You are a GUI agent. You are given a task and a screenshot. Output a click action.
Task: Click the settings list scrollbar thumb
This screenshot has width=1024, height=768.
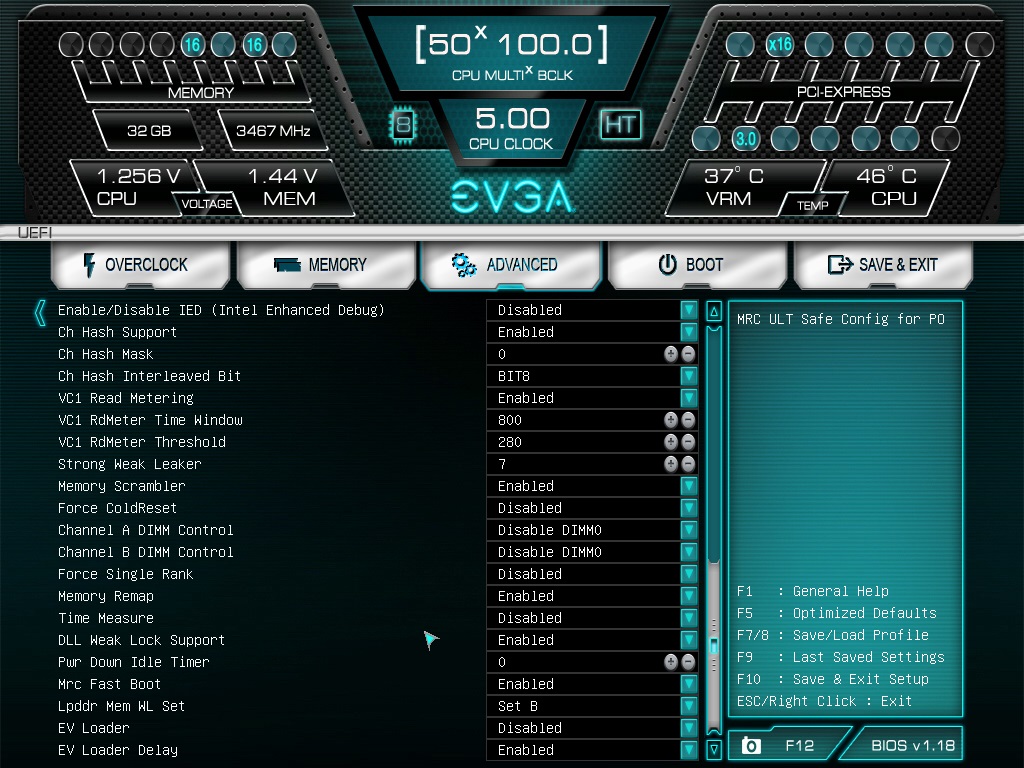pos(714,645)
